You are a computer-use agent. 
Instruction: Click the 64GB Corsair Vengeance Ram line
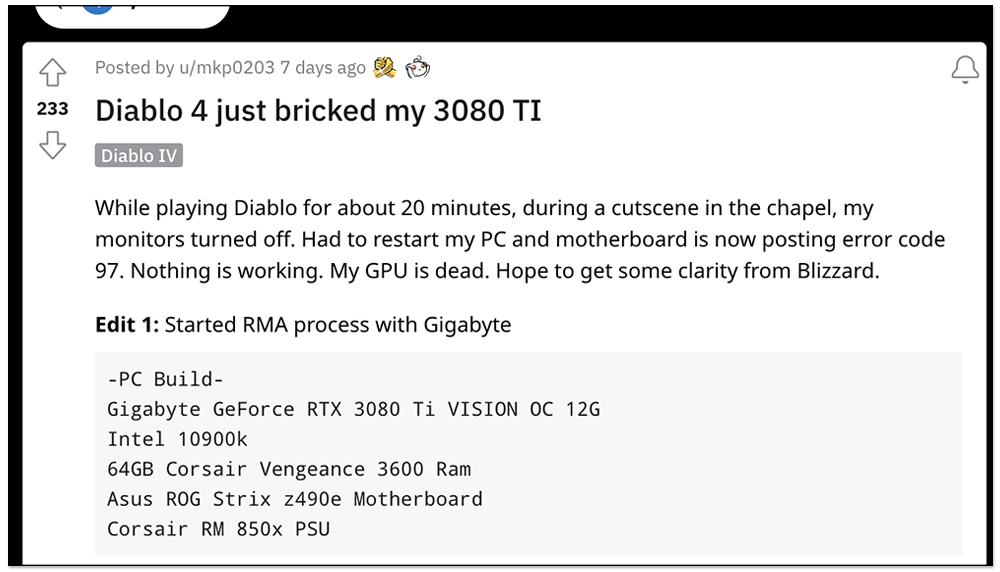(288, 469)
